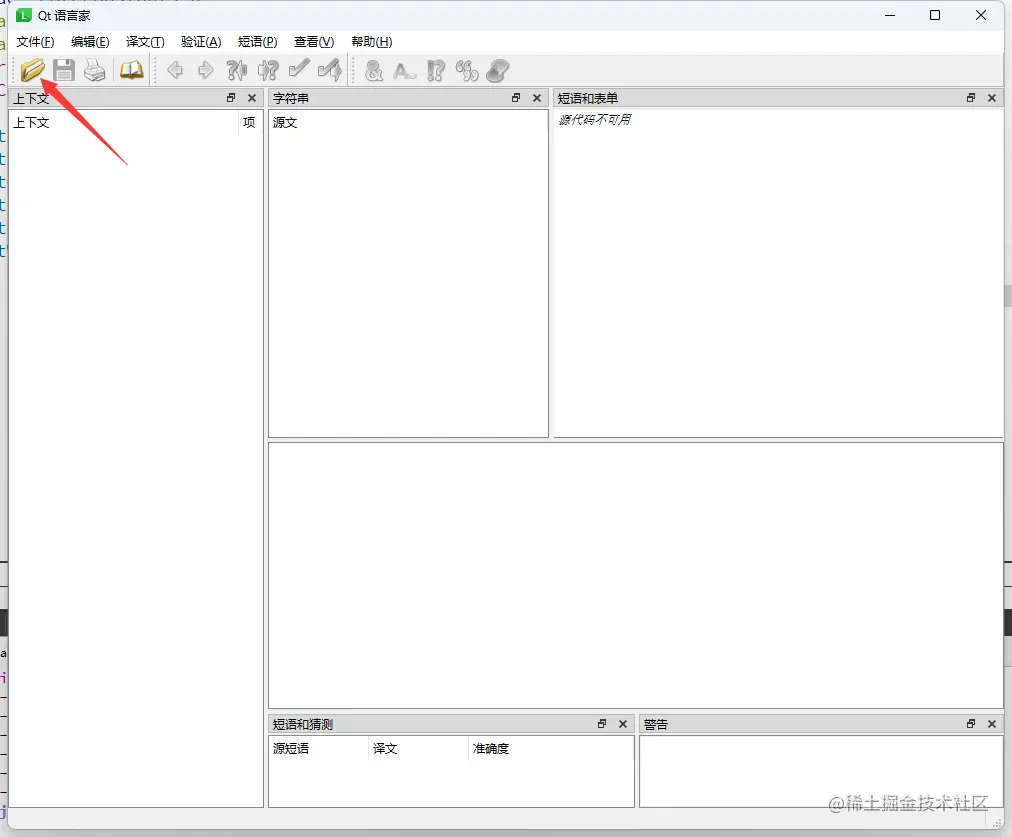The width and height of the screenshot is (1012, 837).
Task: Float the 短语和表单 panel
Action: [x=971, y=97]
